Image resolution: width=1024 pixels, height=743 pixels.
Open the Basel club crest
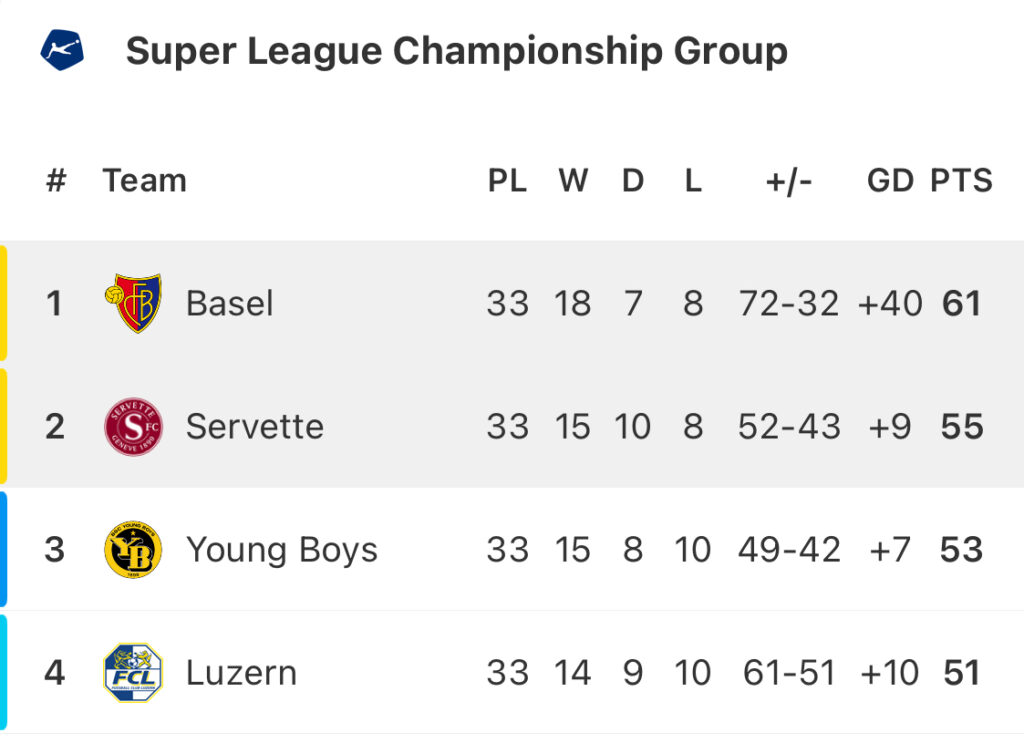pyautogui.click(x=133, y=303)
